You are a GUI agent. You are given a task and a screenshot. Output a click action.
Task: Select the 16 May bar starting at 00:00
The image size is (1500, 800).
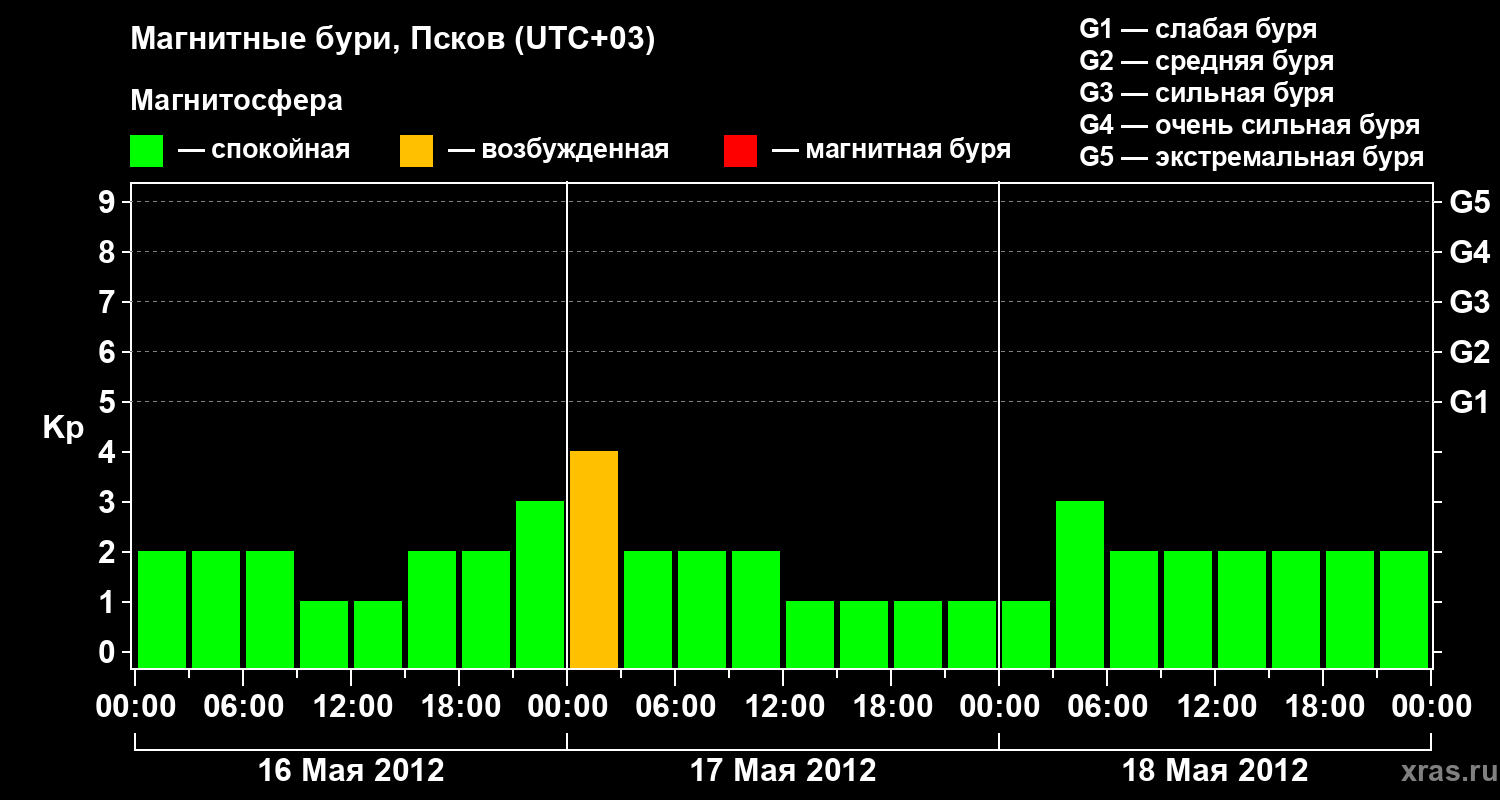tap(162, 609)
